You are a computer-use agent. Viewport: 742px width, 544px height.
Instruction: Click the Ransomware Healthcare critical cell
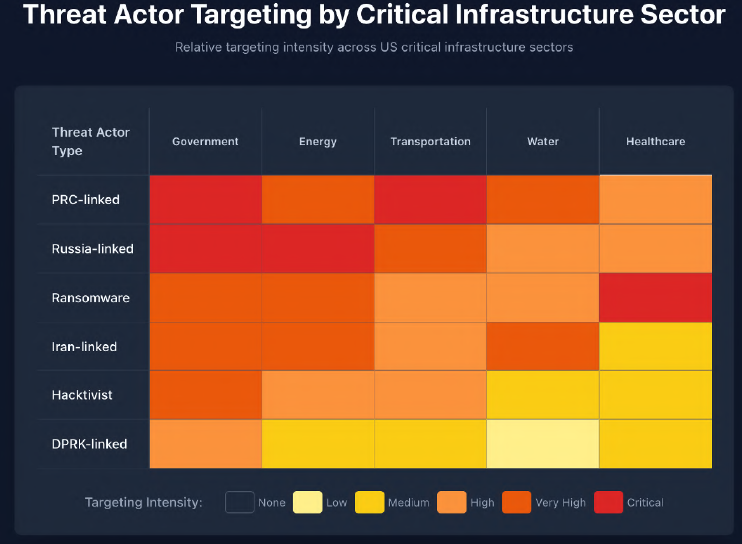coord(655,298)
